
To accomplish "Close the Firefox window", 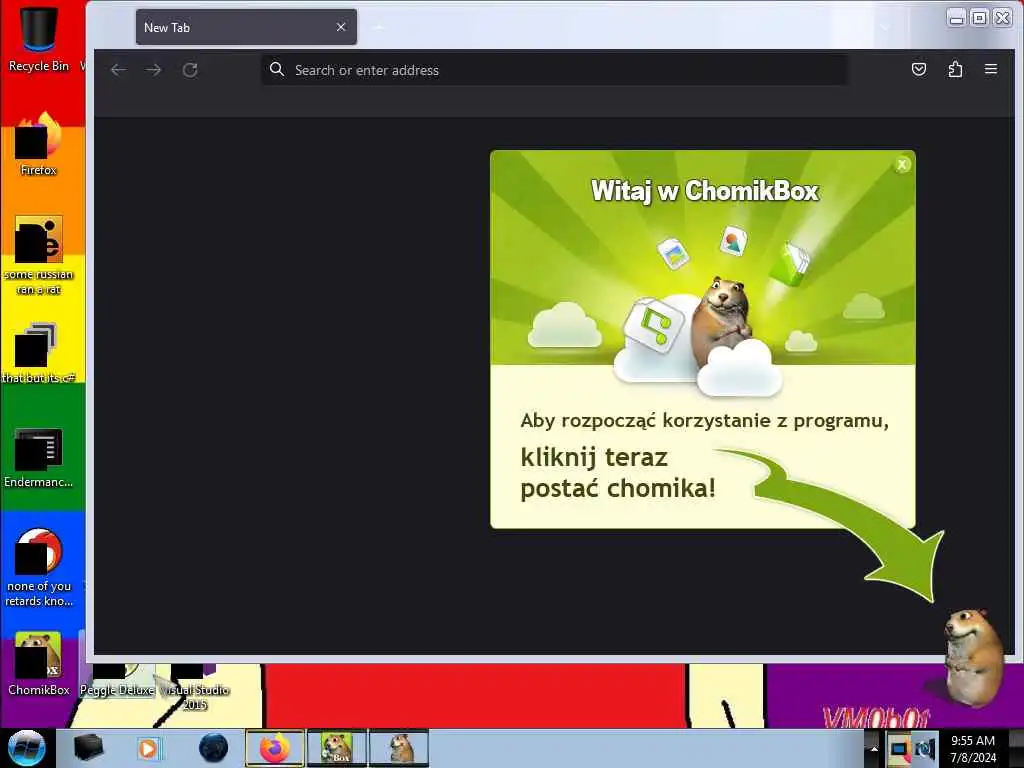I will 1002,18.
